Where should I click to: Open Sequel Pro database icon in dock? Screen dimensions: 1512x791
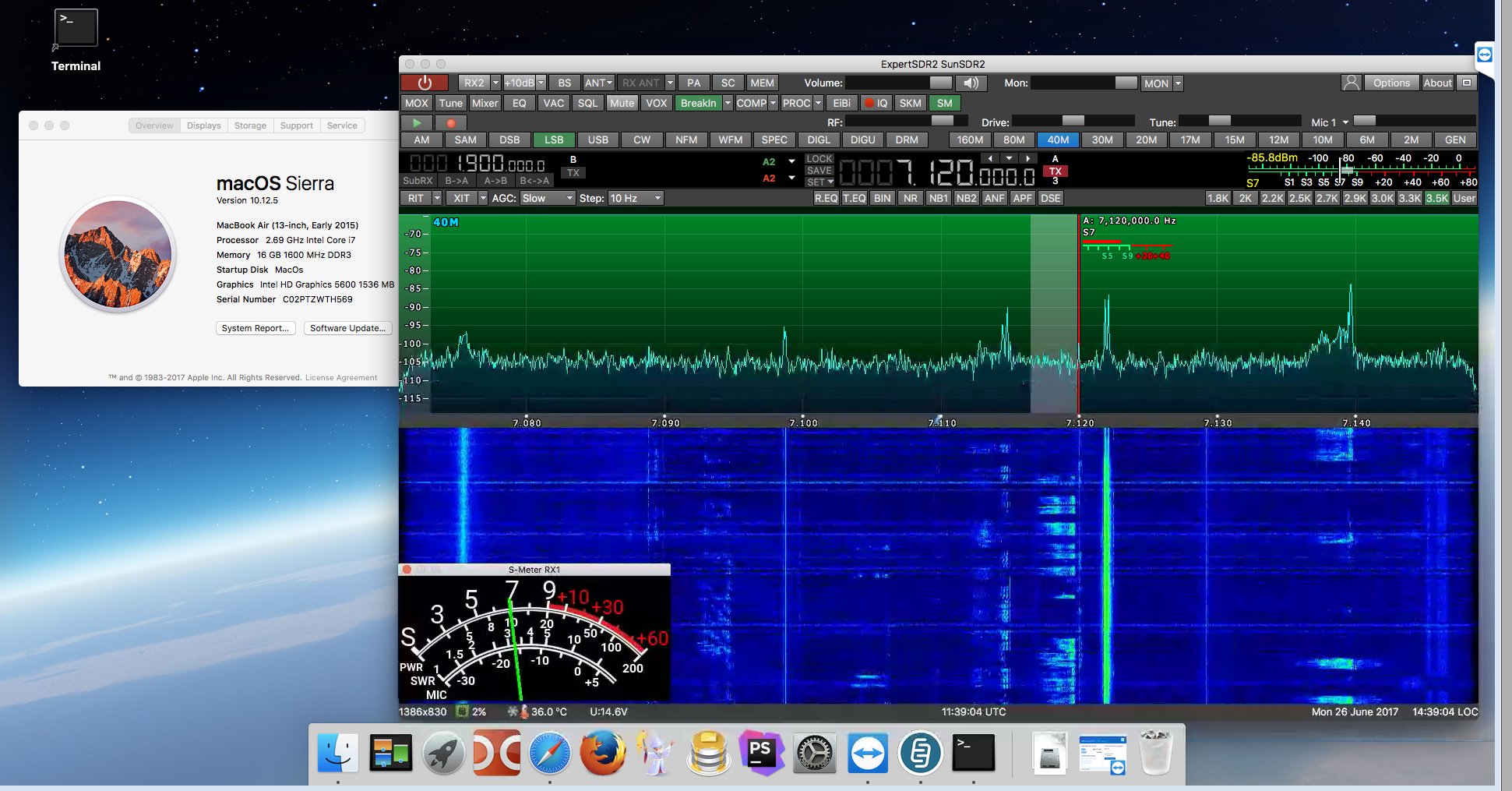coord(709,753)
